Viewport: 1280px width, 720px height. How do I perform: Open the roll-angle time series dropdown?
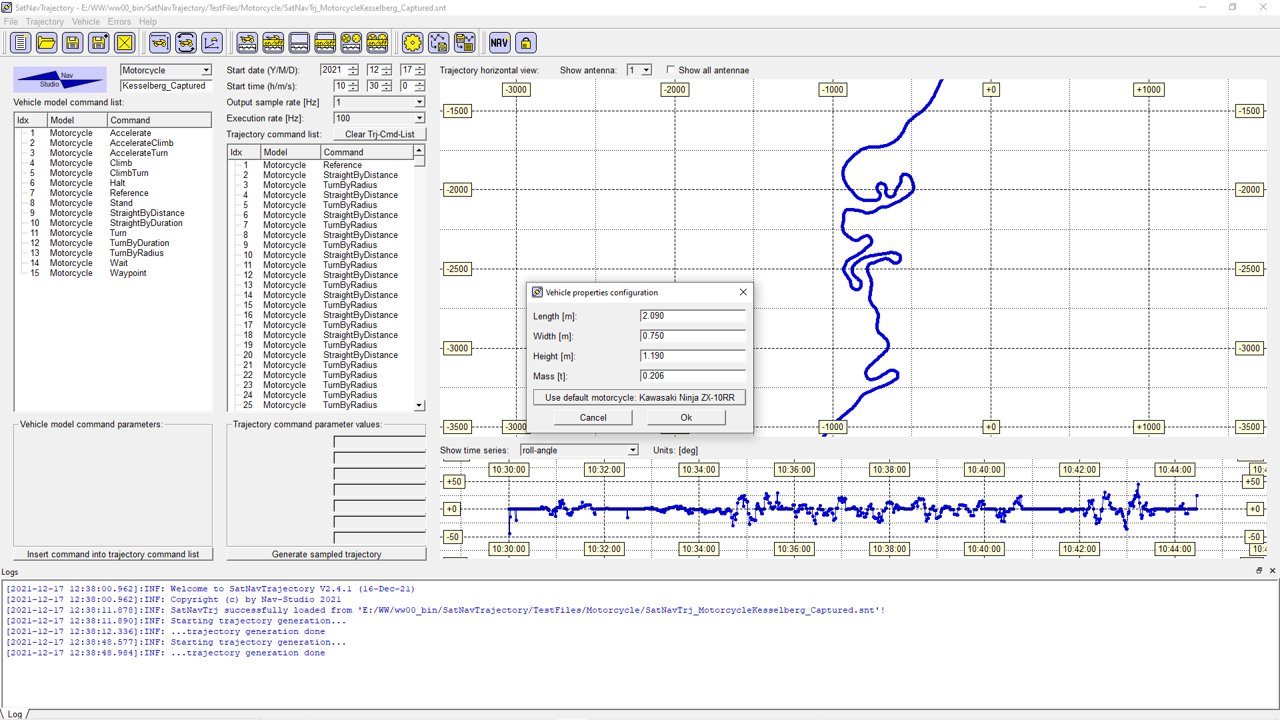click(x=632, y=450)
